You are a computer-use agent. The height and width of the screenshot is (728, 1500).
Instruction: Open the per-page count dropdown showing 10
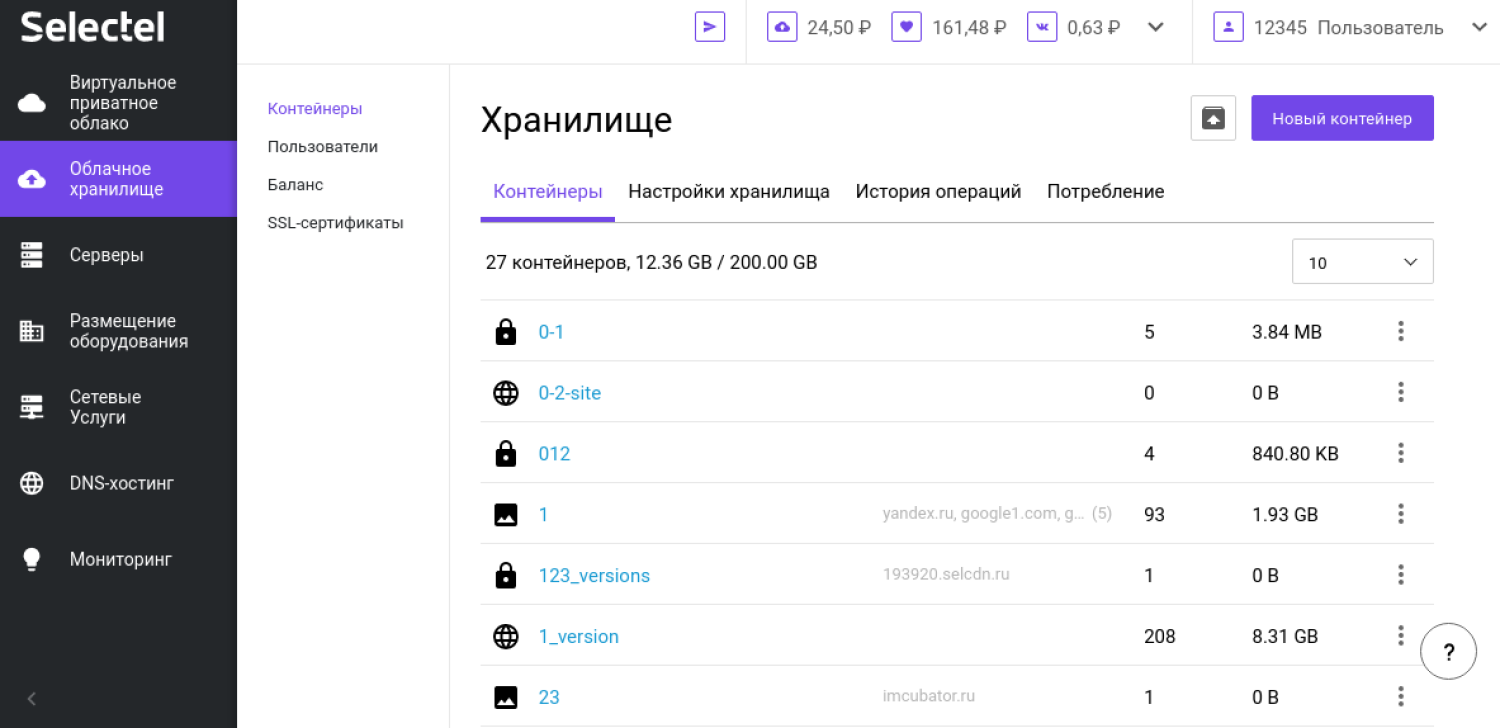tap(1362, 262)
